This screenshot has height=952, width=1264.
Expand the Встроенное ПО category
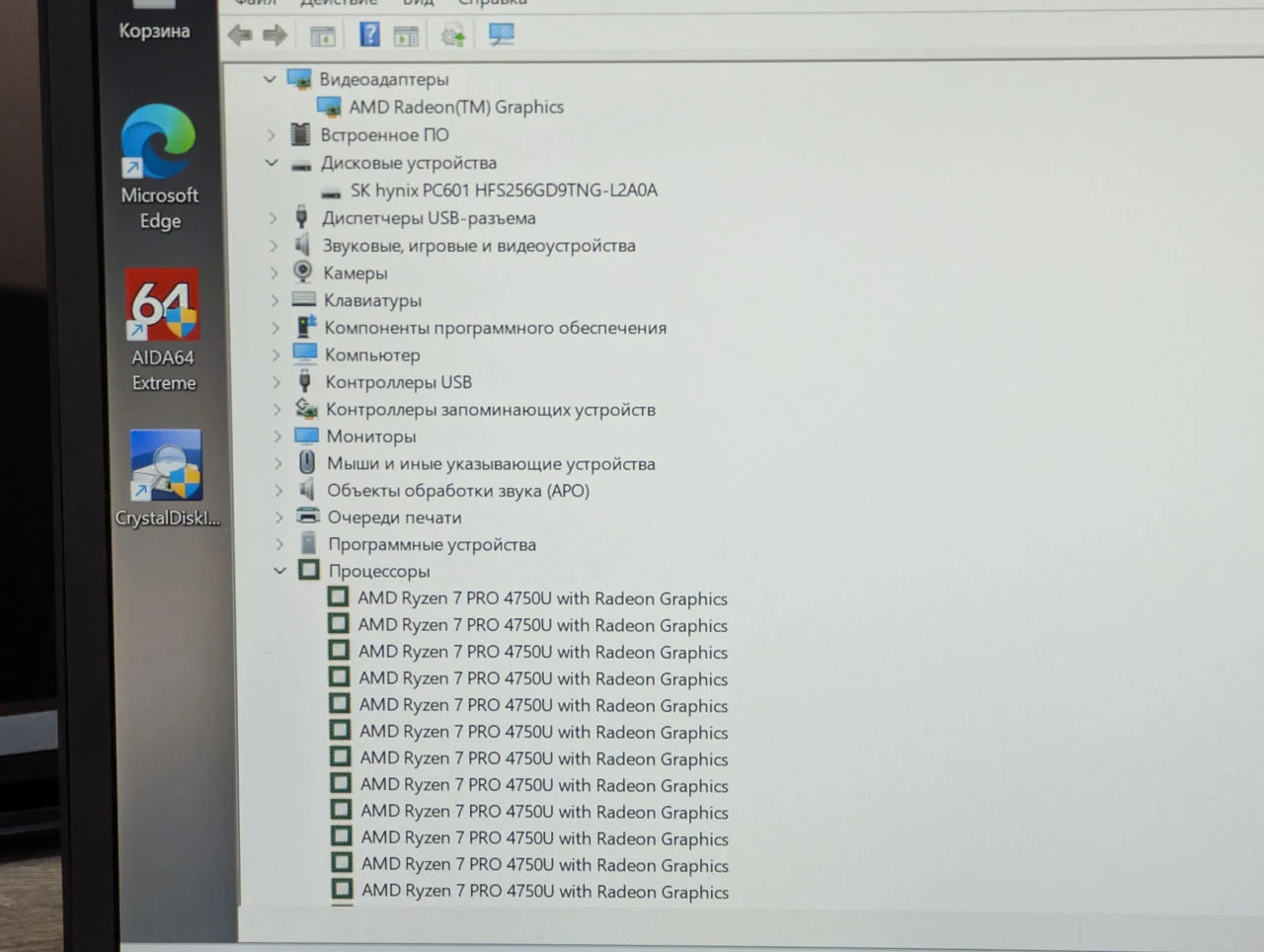[271, 134]
